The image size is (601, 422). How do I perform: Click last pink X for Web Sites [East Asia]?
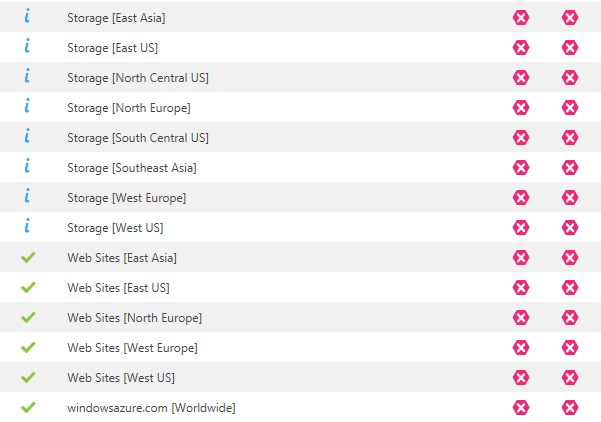tap(570, 258)
